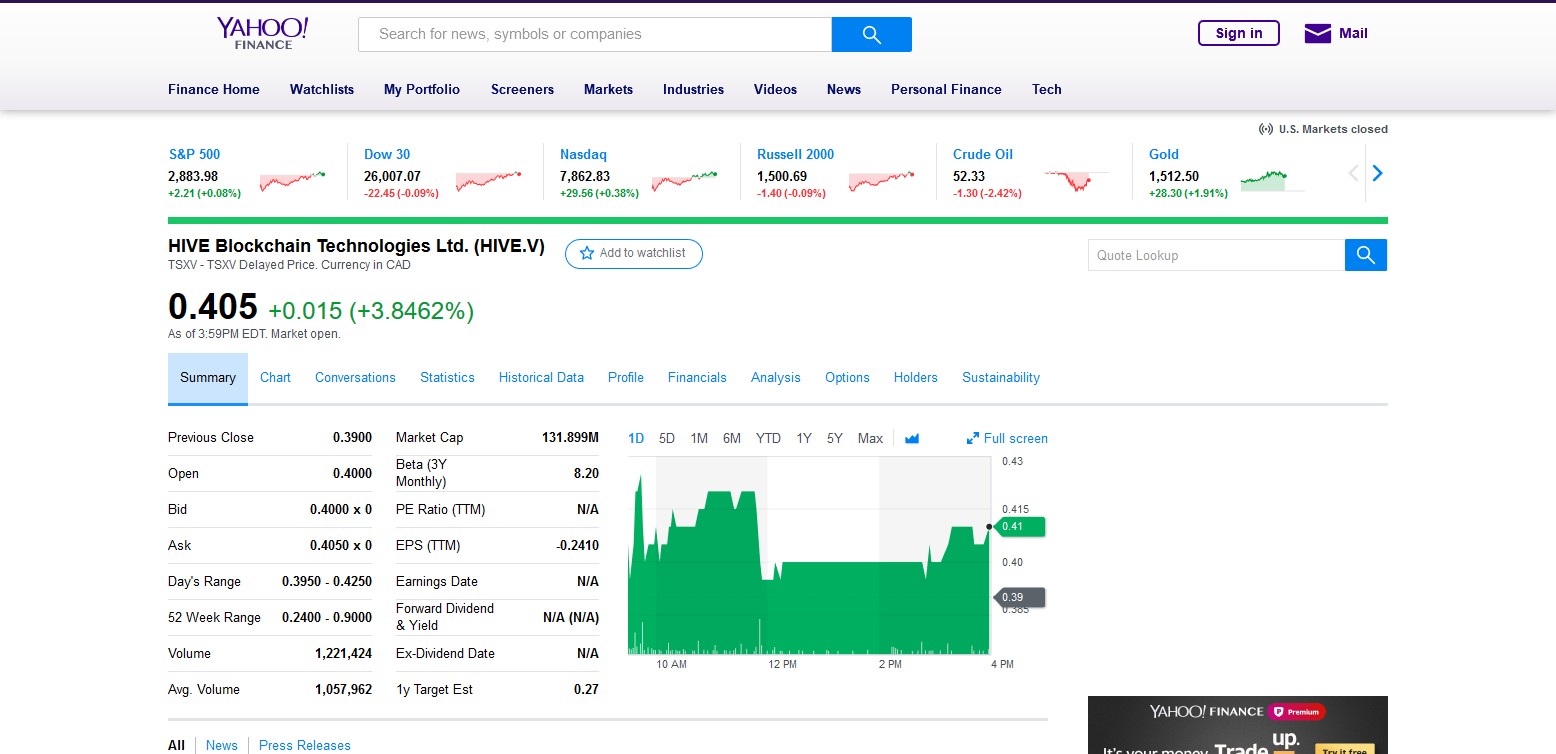
Task: Click Add to watchlist star button
Action: 633,254
